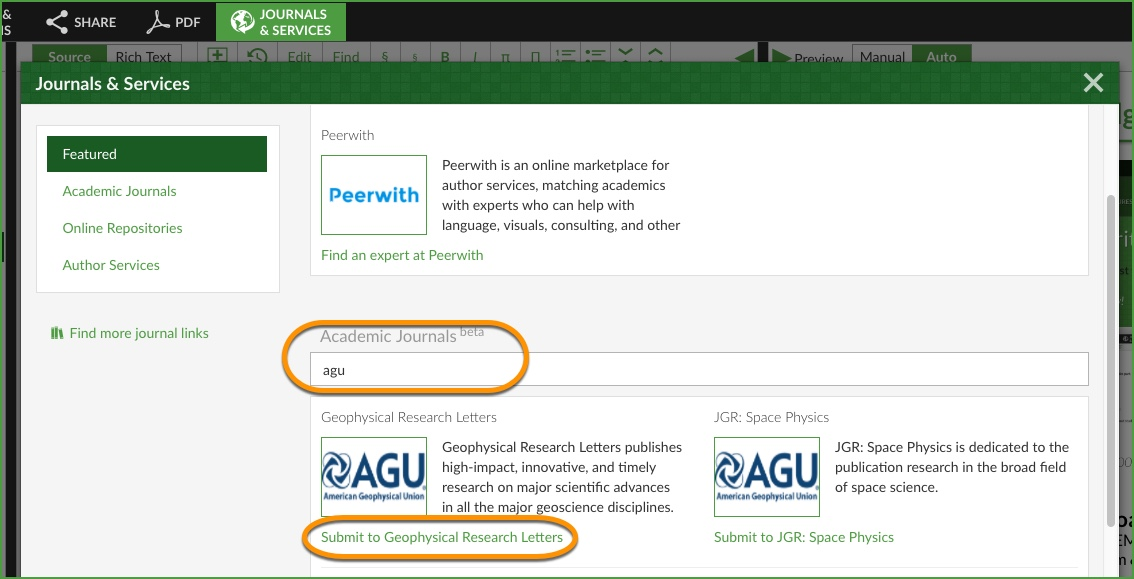Close the Journals & Services dialog
This screenshot has height=579, width=1134.
(1094, 83)
